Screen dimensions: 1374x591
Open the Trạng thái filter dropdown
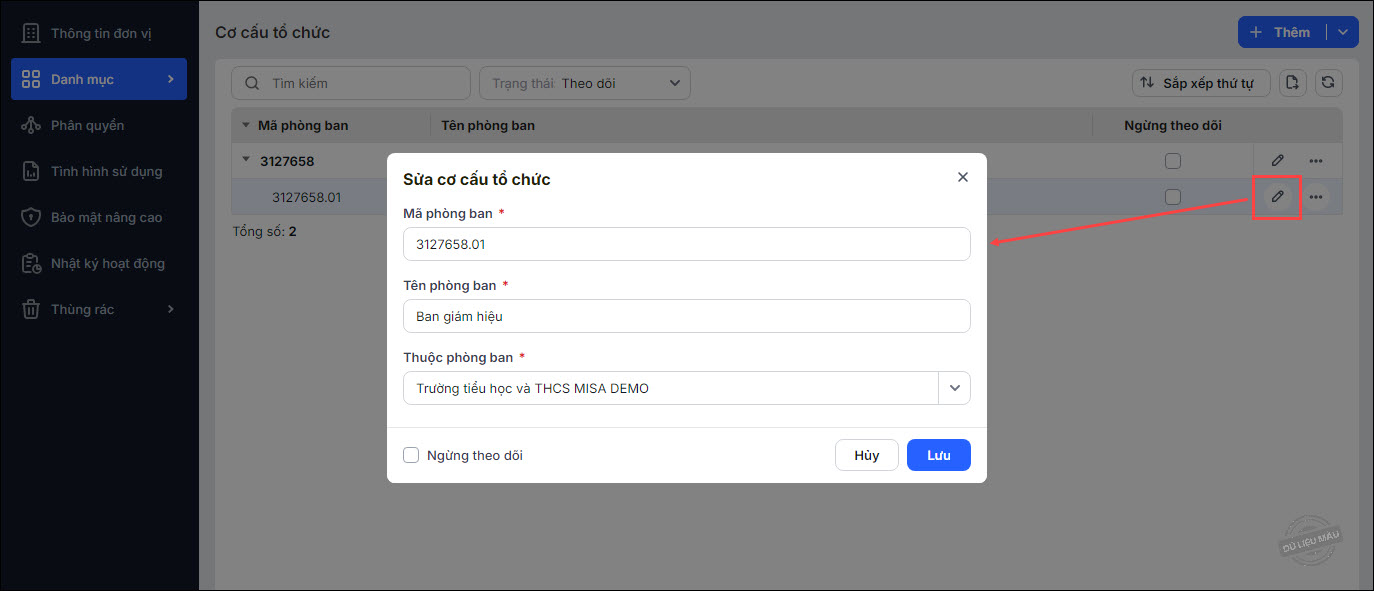pyautogui.click(x=585, y=83)
